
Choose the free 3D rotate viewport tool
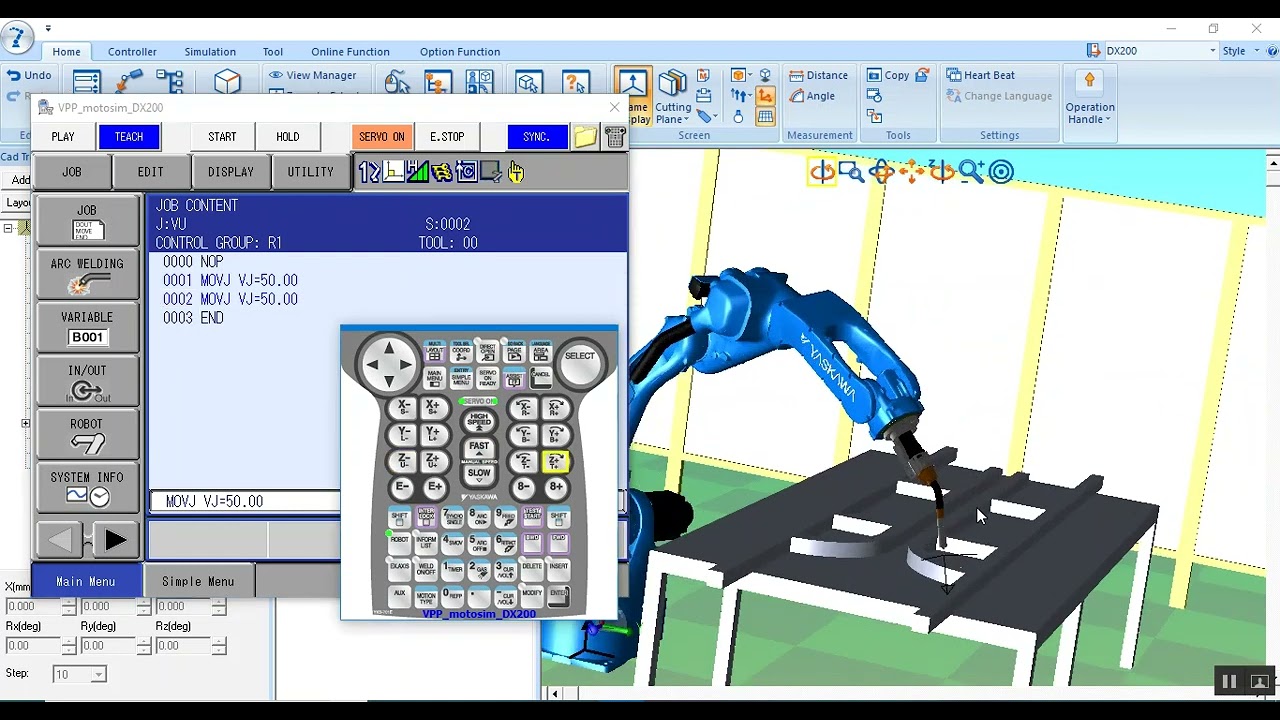tap(882, 172)
